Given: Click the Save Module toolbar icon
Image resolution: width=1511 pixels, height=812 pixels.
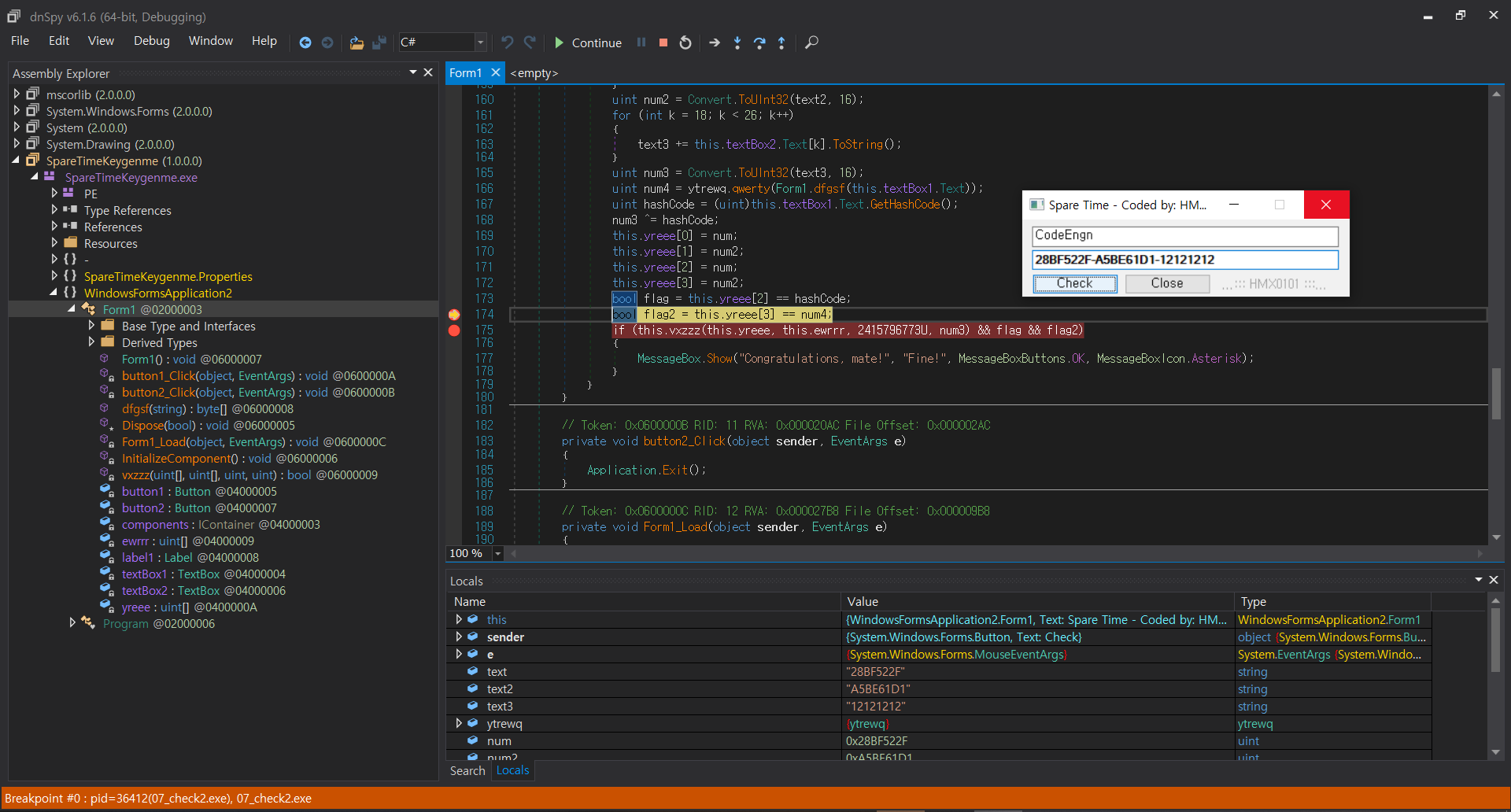Looking at the screenshot, I should pyautogui.click(x=380, y=42).
